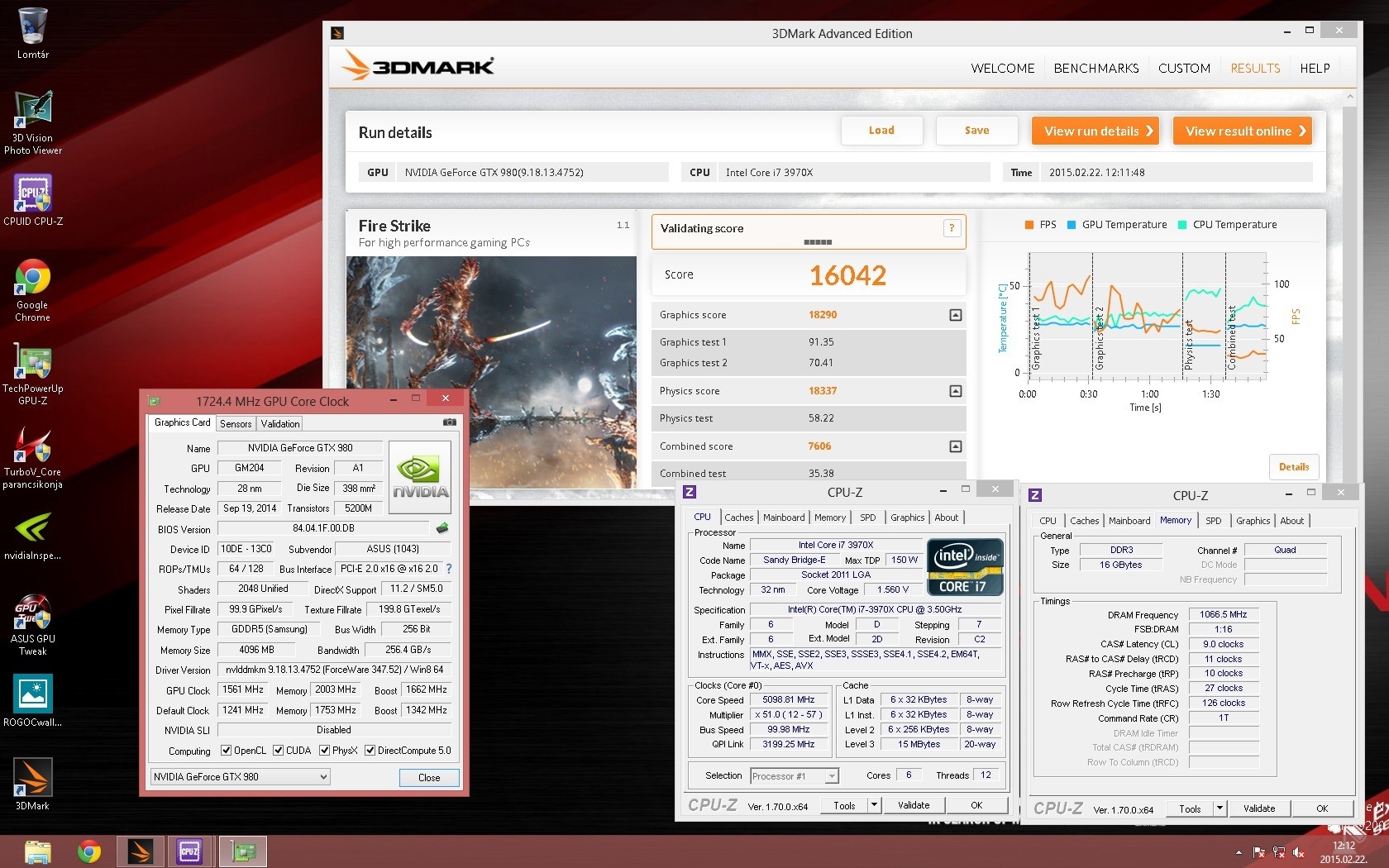Open Tools dropdown arrow in left CPU-Z
This screenshot has width=1389, height=868.
pyautogui.click(x=874, y=806)
